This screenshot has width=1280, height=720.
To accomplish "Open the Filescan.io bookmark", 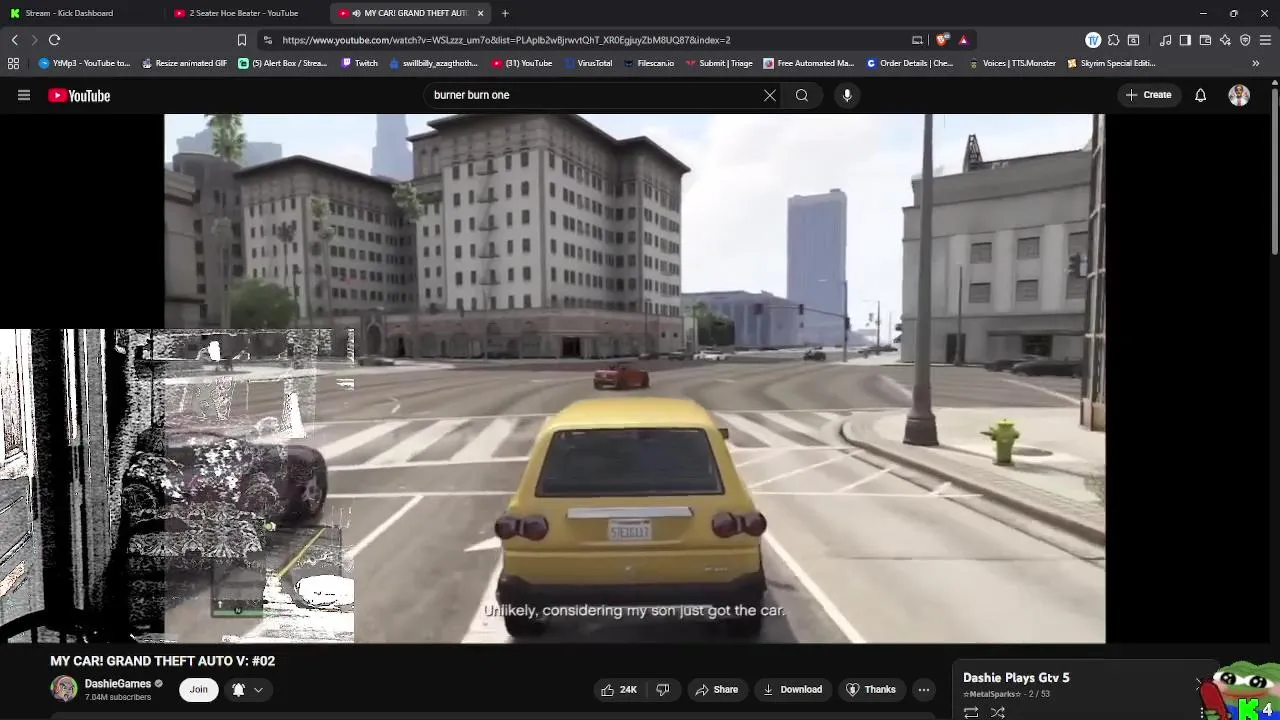I will coord(649,63).
